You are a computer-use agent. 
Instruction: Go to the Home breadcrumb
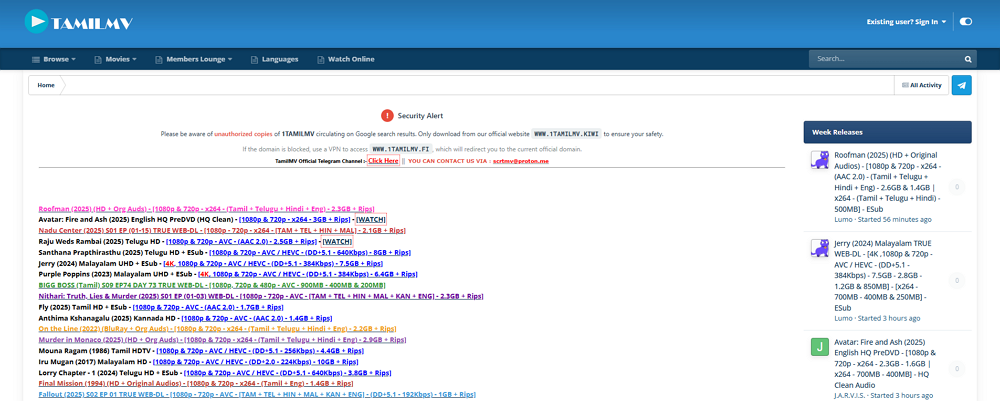point(46,86)
